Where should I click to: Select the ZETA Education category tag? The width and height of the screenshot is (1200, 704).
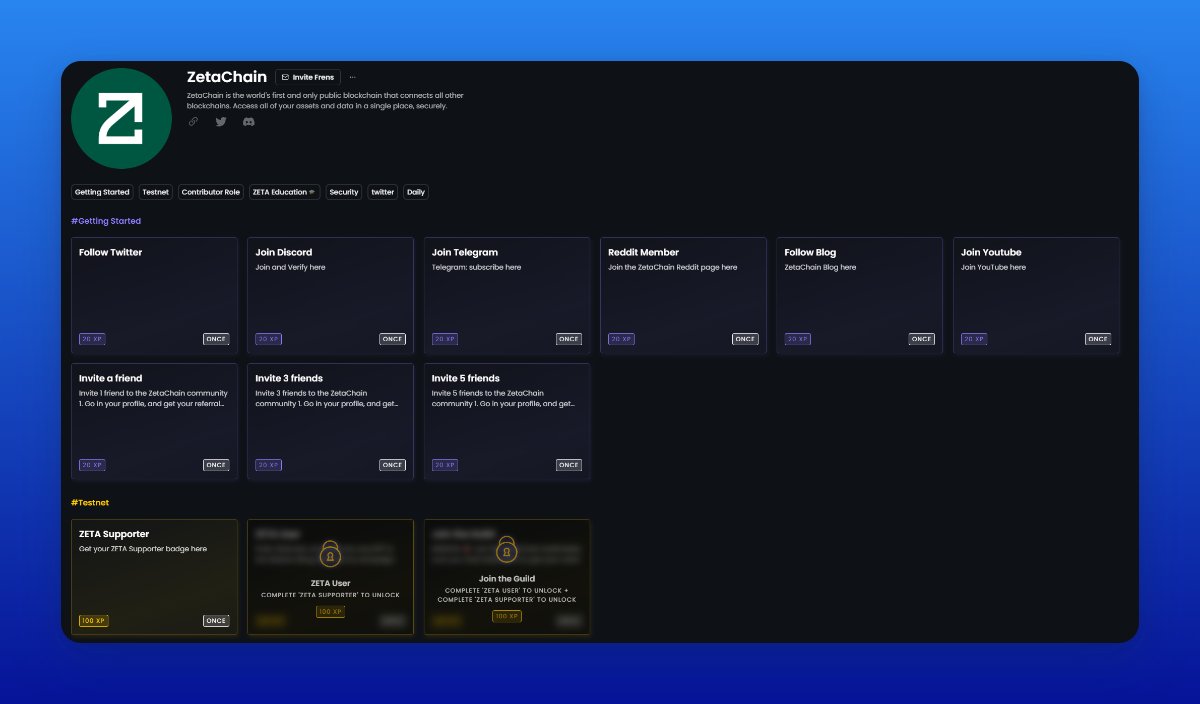tap(284, 192)
